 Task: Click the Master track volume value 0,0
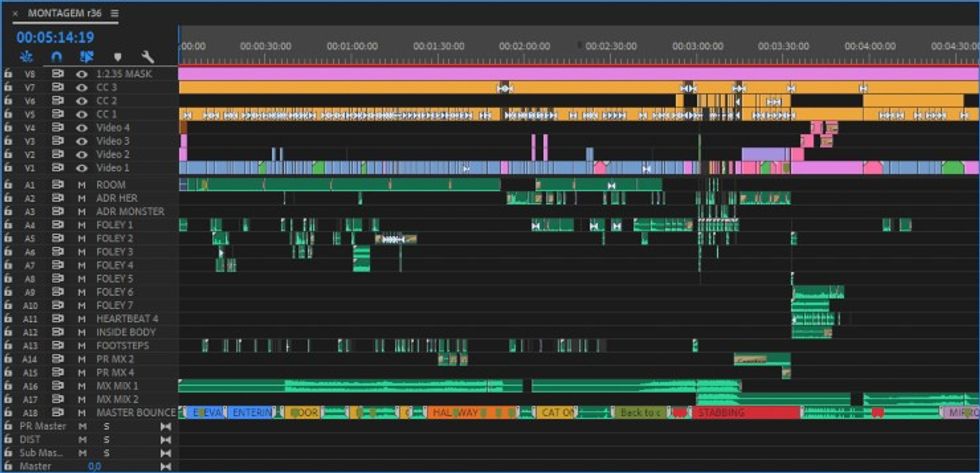pyautogui.click(x=94, y=466)
